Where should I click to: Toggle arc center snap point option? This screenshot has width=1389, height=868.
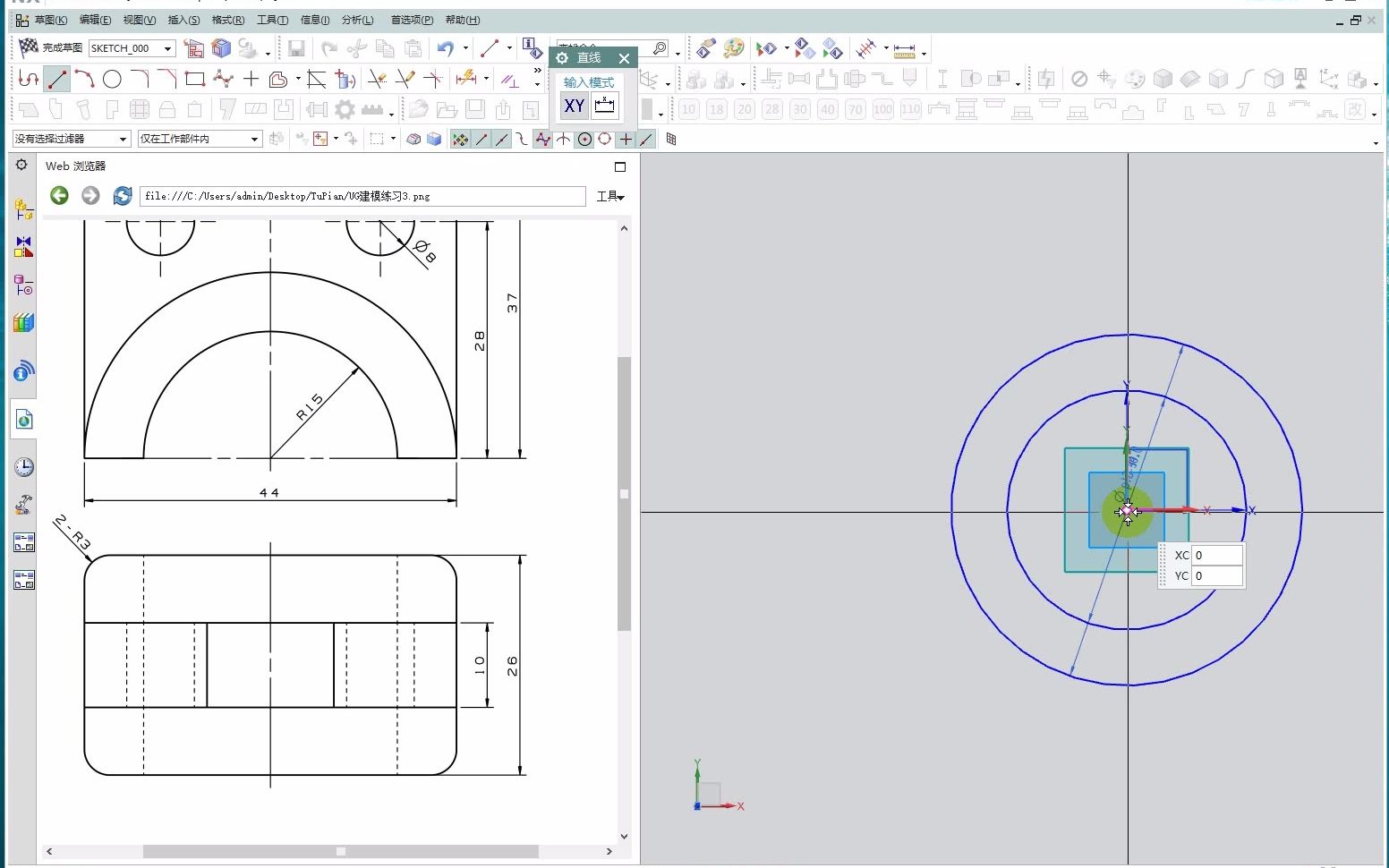pos(584,140)
